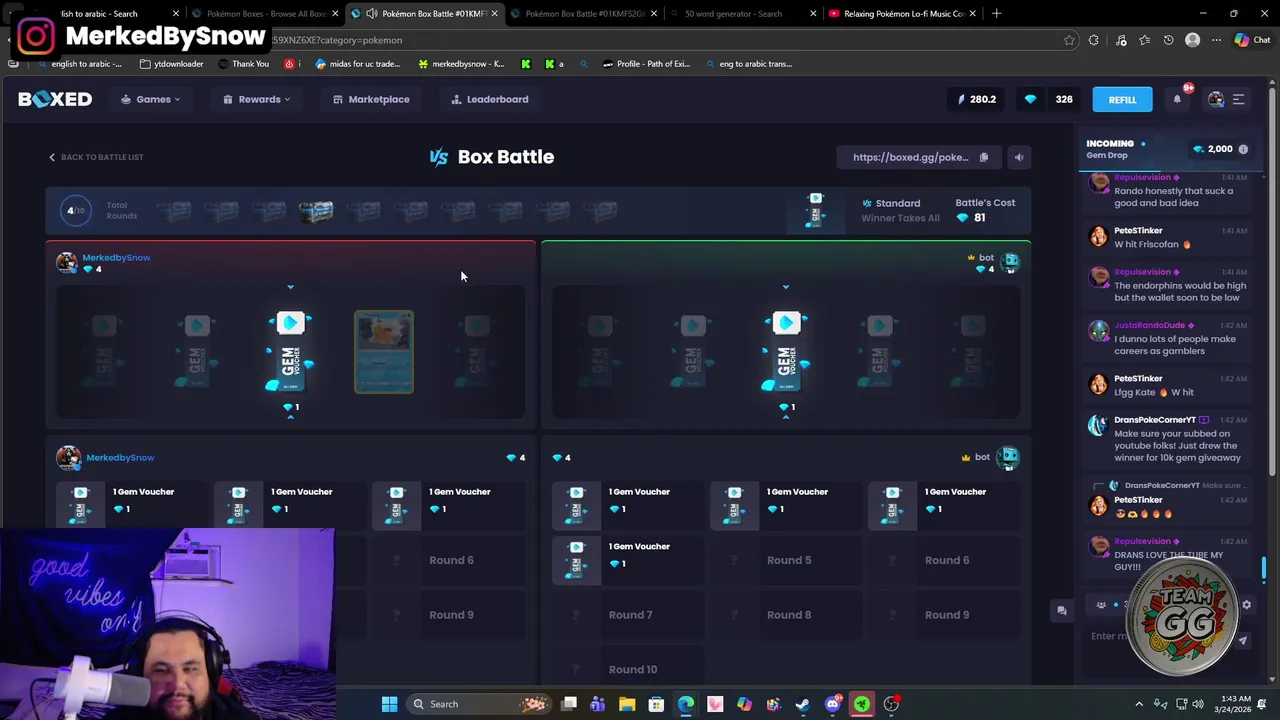Screen dimensions: 1280x720
Task: Open Profile - Path of Exile bookmark
Action: pyautogui.click(x=646, y=64)
